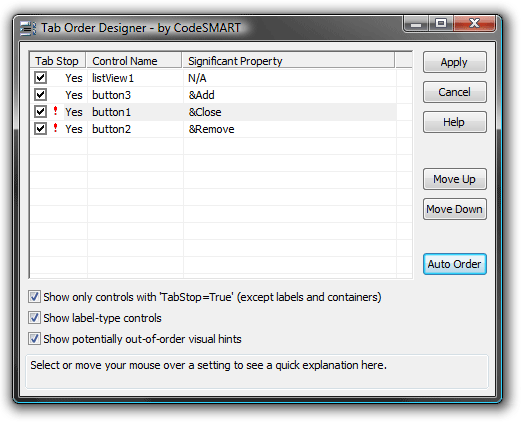
Task: Disable 'Show only controls with TabStop=True' option
Action: [x=34, y=297]
